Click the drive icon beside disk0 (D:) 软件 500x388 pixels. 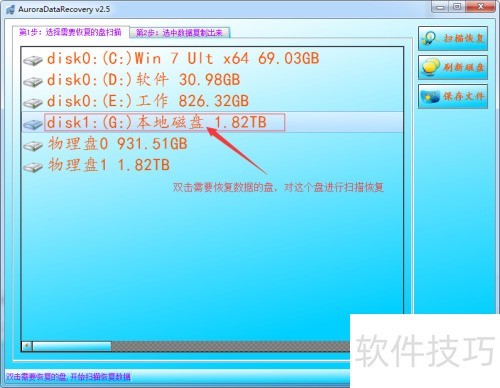tap(33, 81)
